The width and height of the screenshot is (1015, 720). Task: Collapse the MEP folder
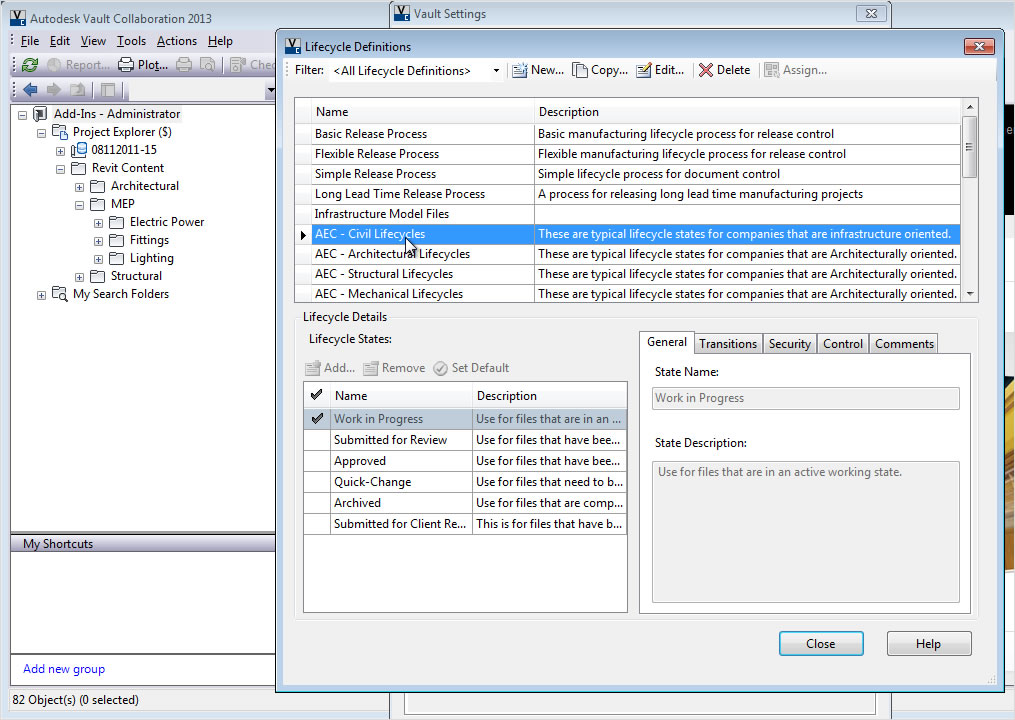click(x=79, y=205)
